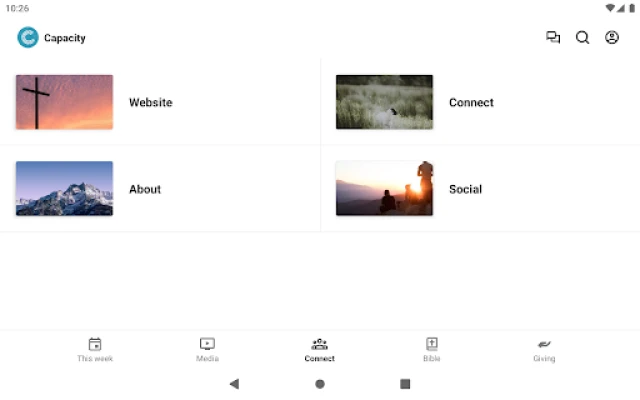Image resolution: width=640 pixels, height=400 pixels.
Task: Tap the cross sunset thumbnail
Action: [64, 102]
